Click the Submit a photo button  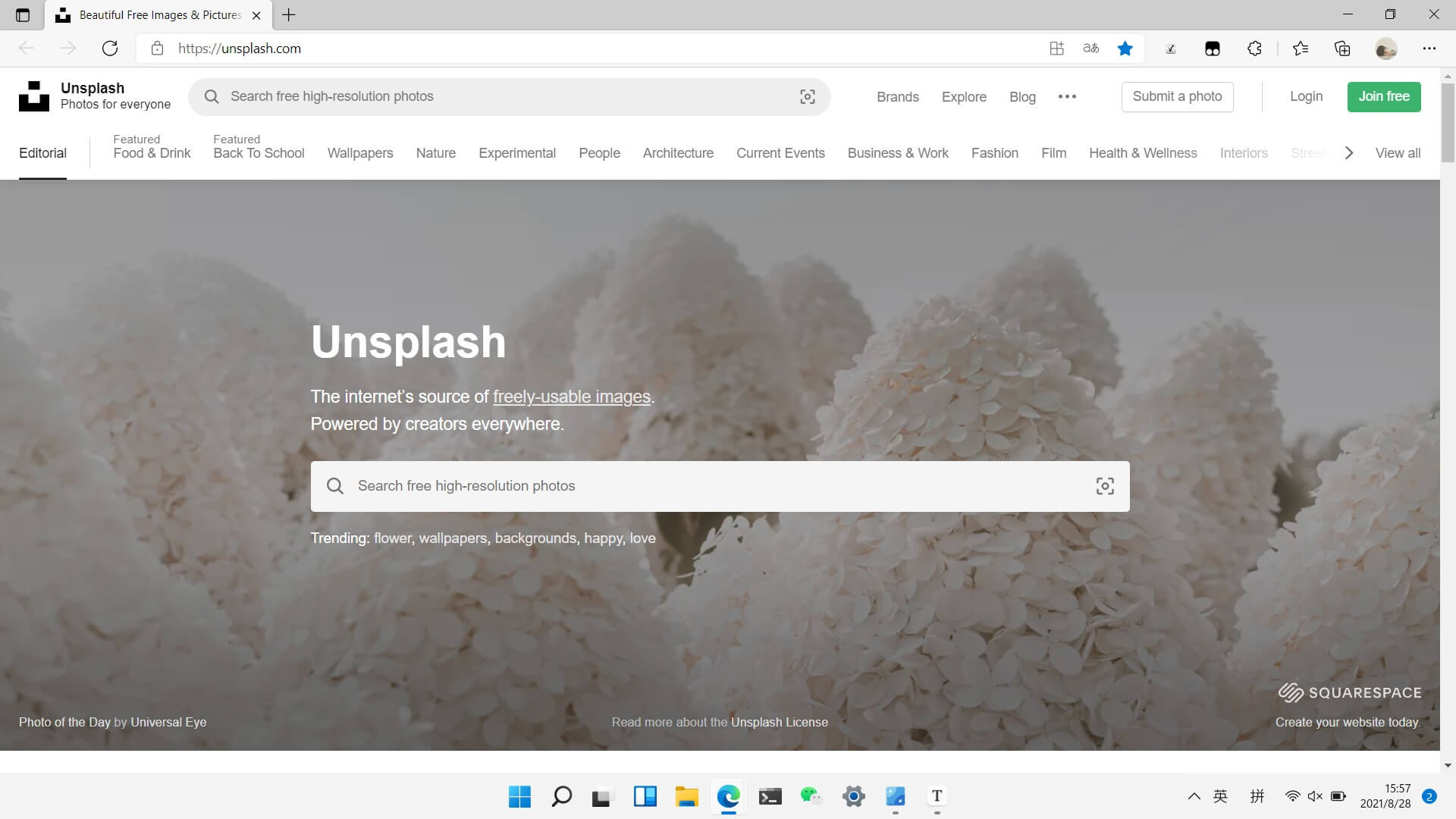tap(1177, 96)
